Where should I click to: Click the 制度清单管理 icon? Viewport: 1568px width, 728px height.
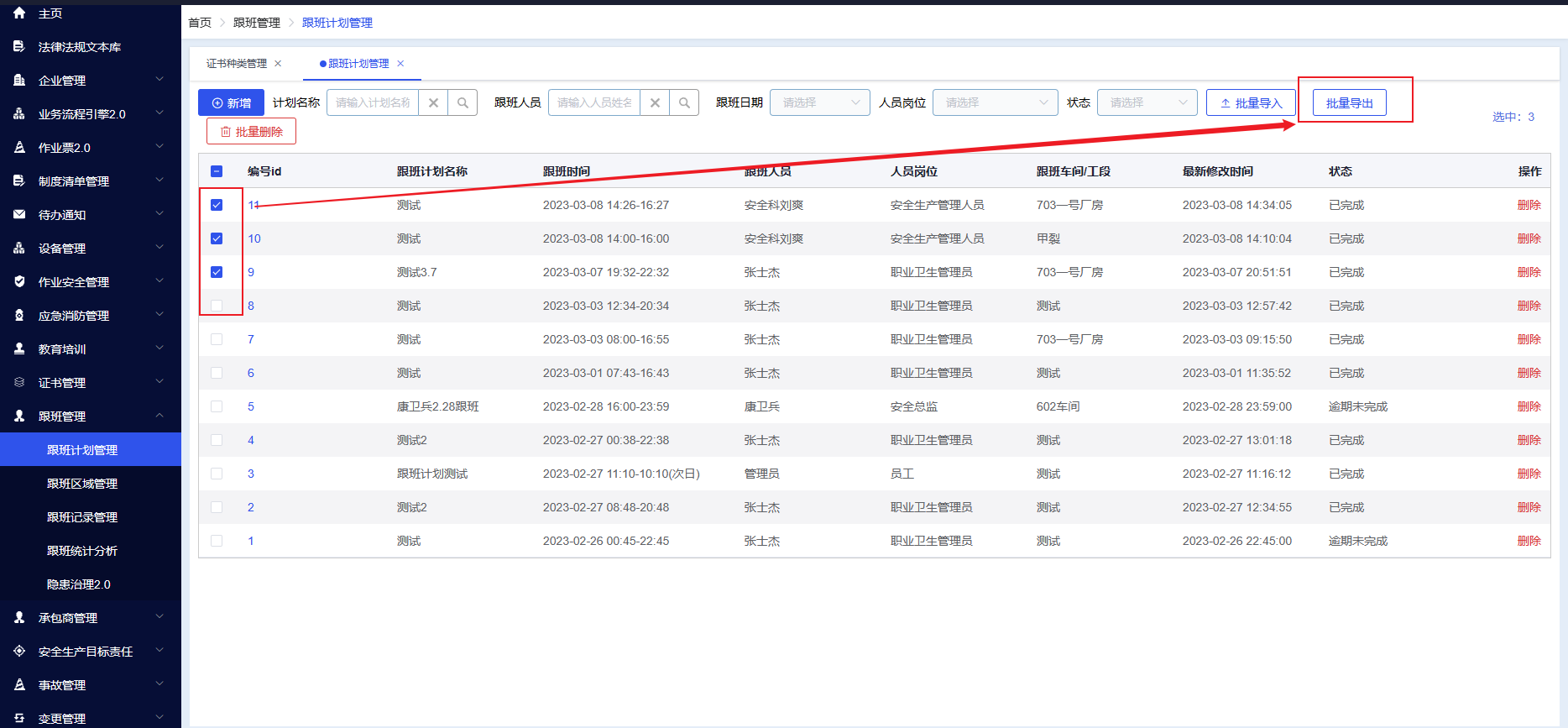pyautogui.click(x=19, y=181)
